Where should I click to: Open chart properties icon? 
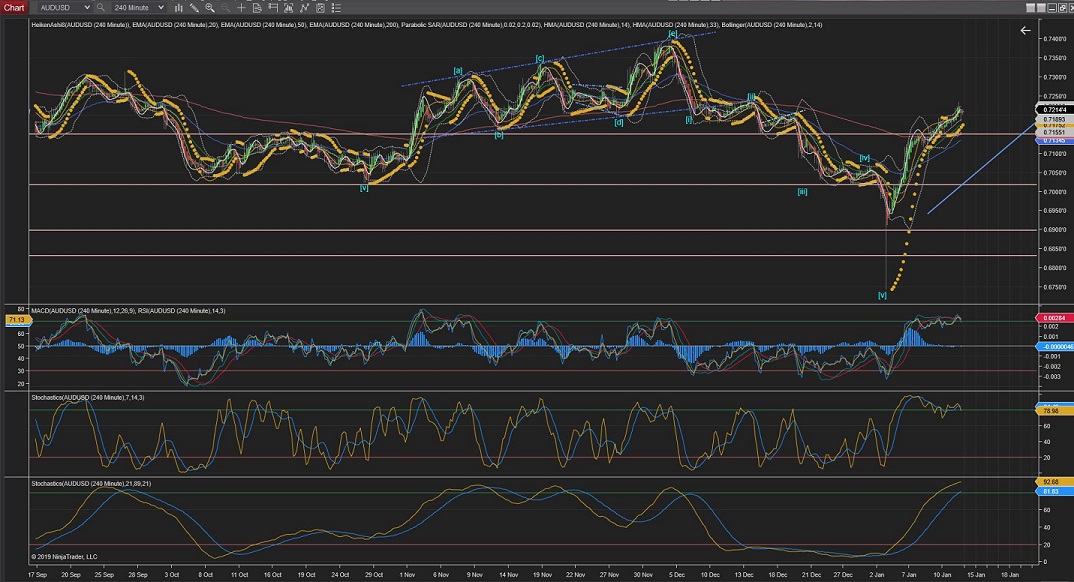point(321,8)
